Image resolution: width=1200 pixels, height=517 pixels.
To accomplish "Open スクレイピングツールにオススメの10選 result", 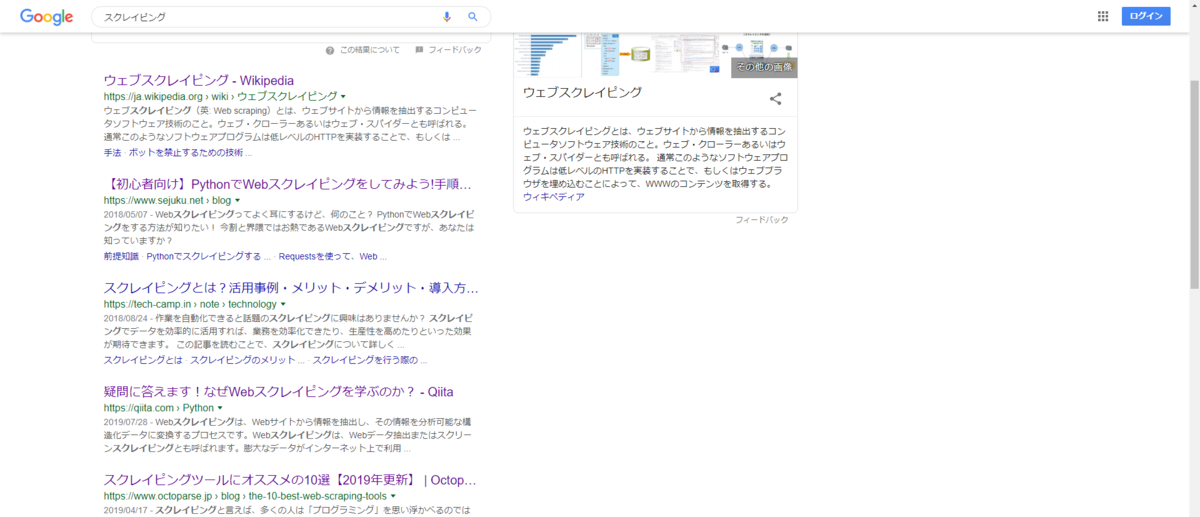I will [291, 480].
